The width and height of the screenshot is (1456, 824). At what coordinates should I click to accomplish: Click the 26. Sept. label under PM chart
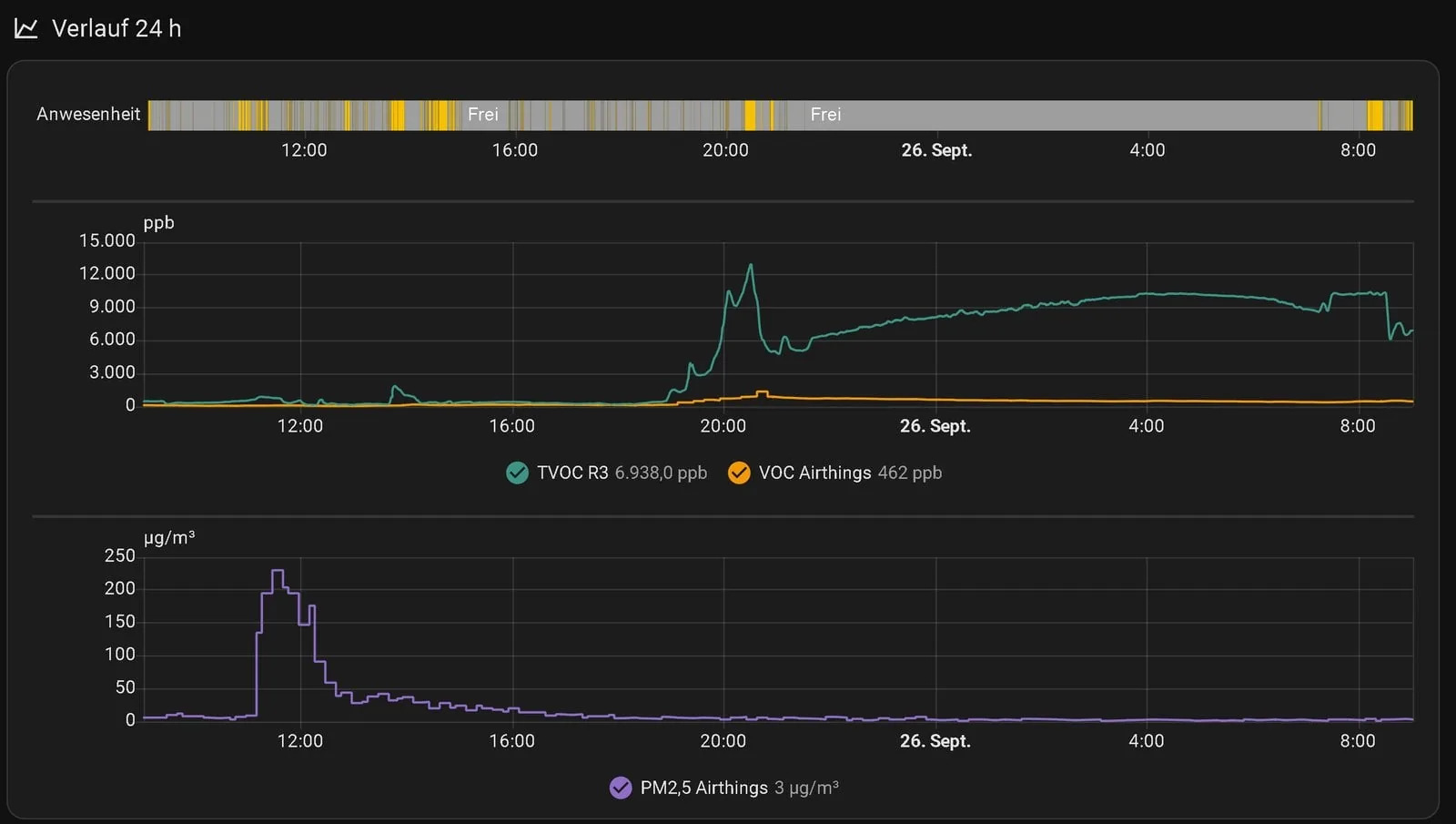pyautogui.click(x=935, y=741)
